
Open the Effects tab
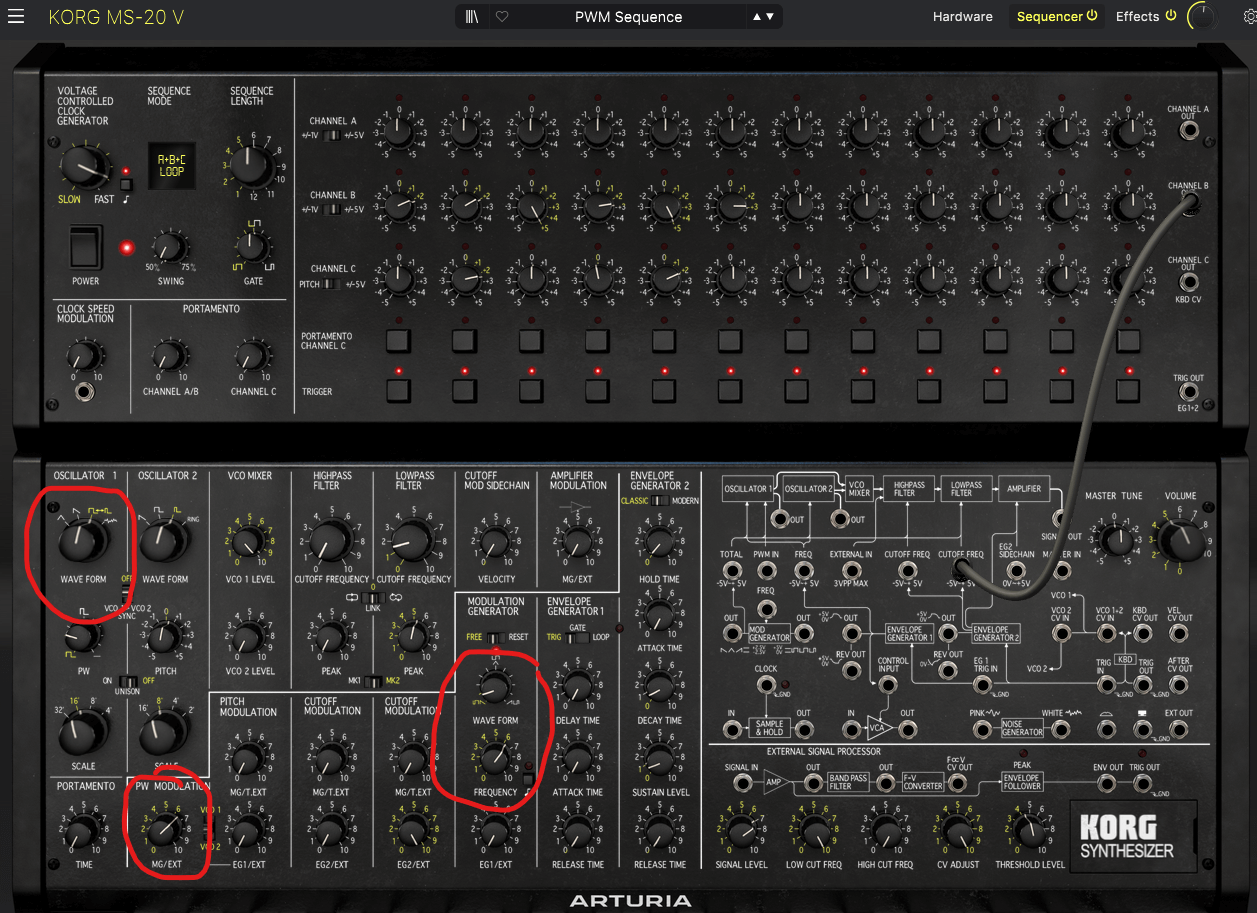pos(1137,17)
